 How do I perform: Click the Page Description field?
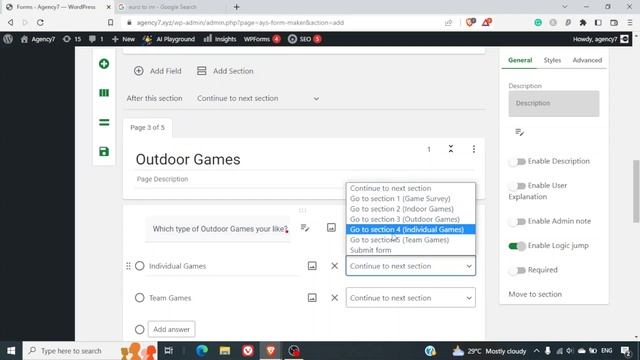305,179
